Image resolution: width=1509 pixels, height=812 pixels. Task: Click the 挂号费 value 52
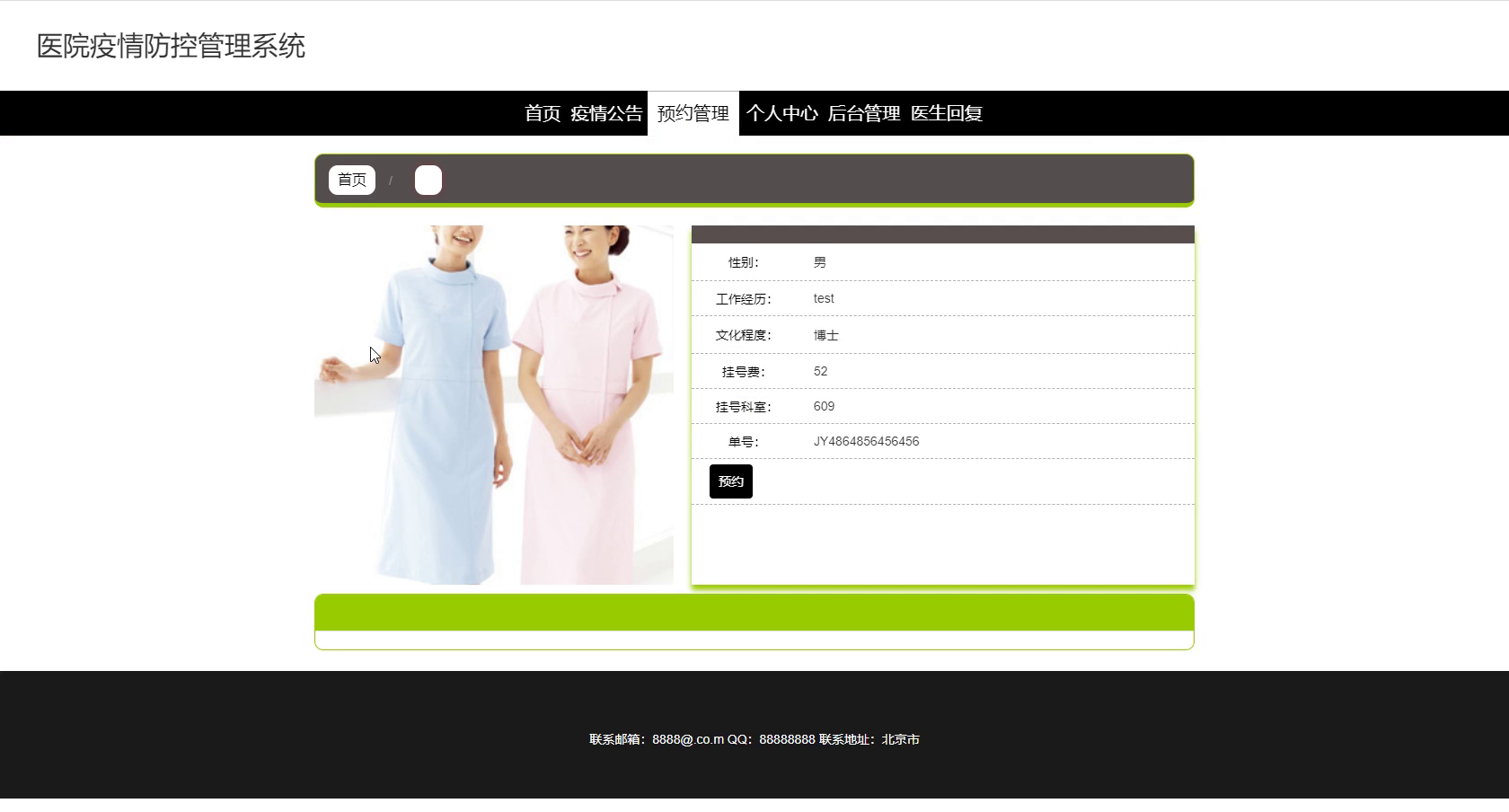[x=820, y=371]
